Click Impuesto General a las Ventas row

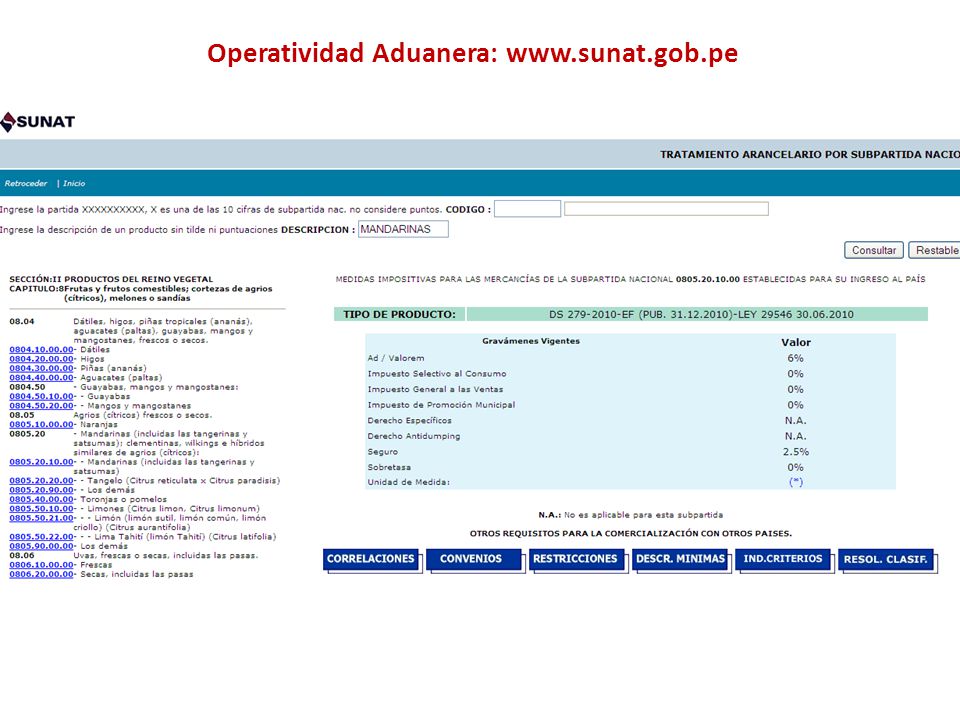click(x=631, y=389)
